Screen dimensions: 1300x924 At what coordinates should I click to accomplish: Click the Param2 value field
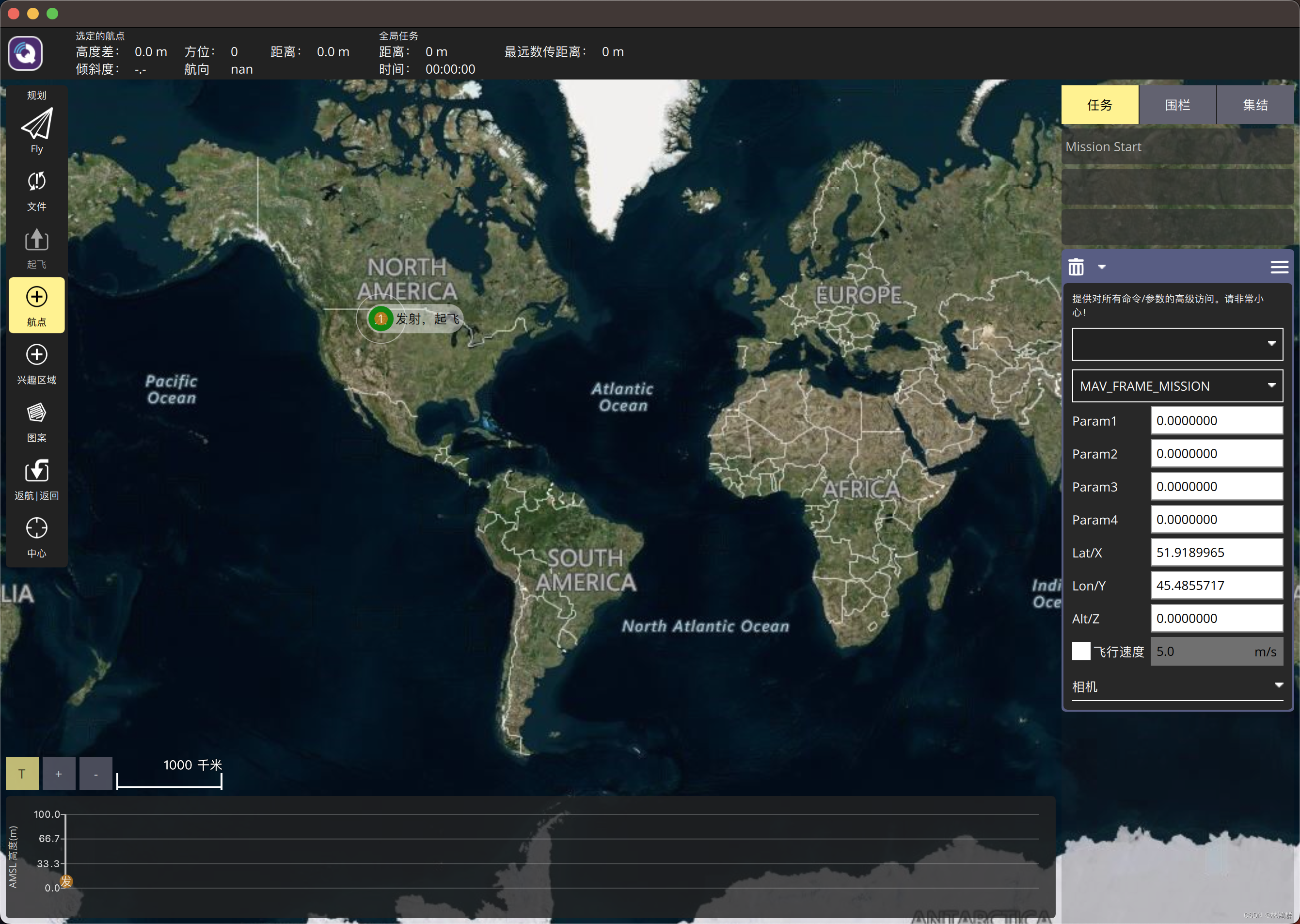click(1216, 453)
